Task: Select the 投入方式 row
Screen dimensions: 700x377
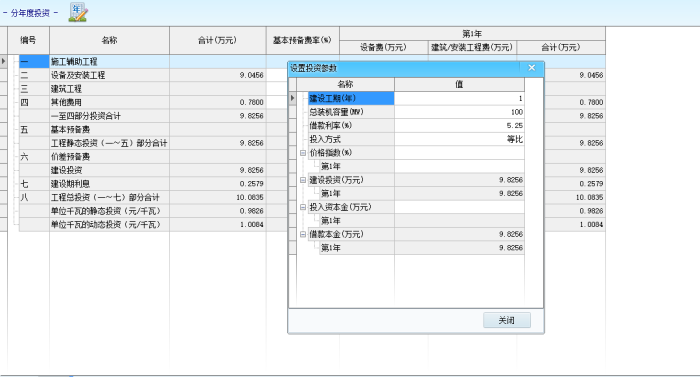Action: [351, 139]
